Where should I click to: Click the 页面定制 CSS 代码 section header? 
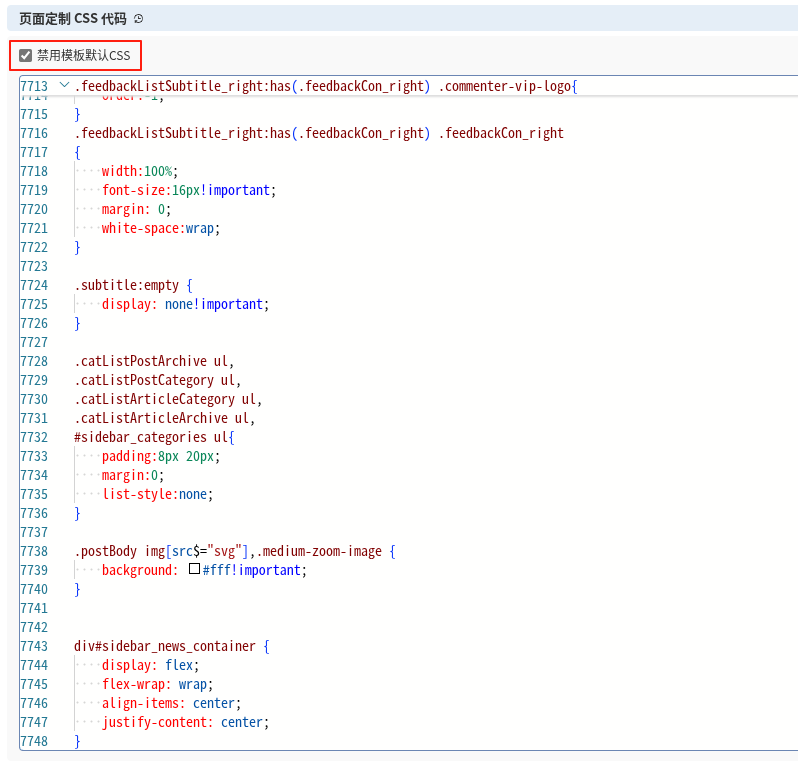click(x=403, y=19)
